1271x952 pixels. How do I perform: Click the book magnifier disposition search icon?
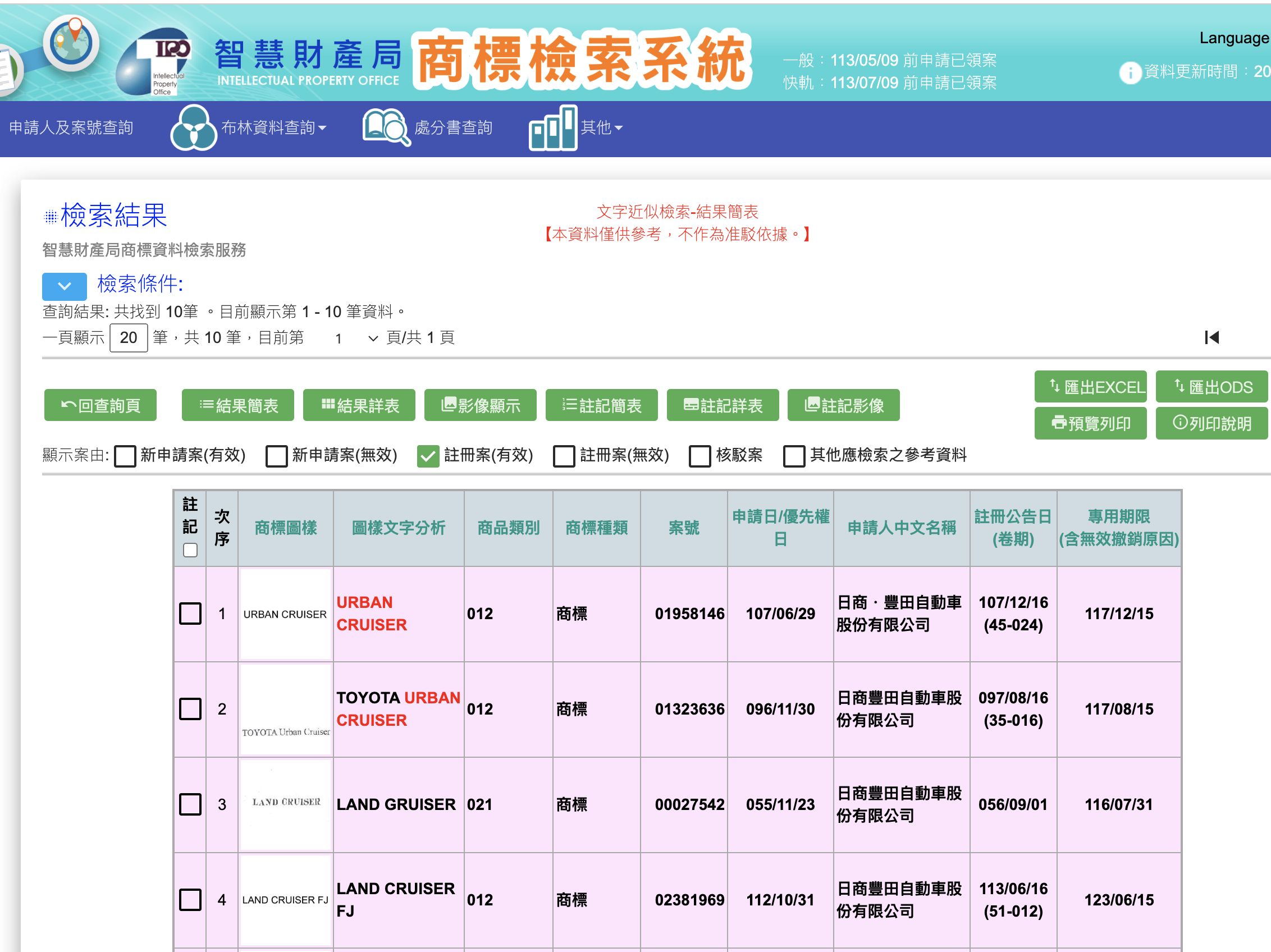click(386, 127)
